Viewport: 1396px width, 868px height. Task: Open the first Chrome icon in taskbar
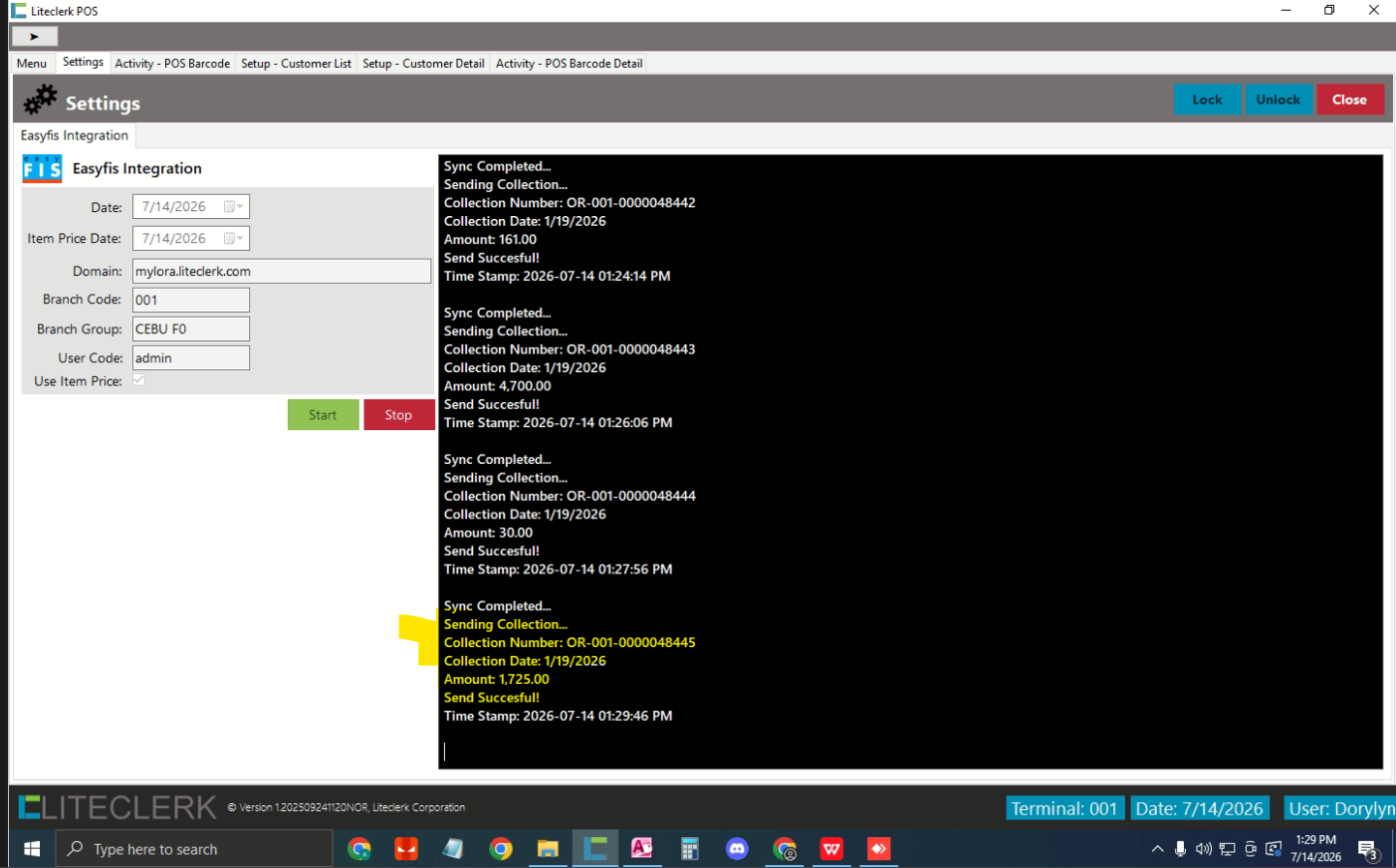tap(359, 849)
